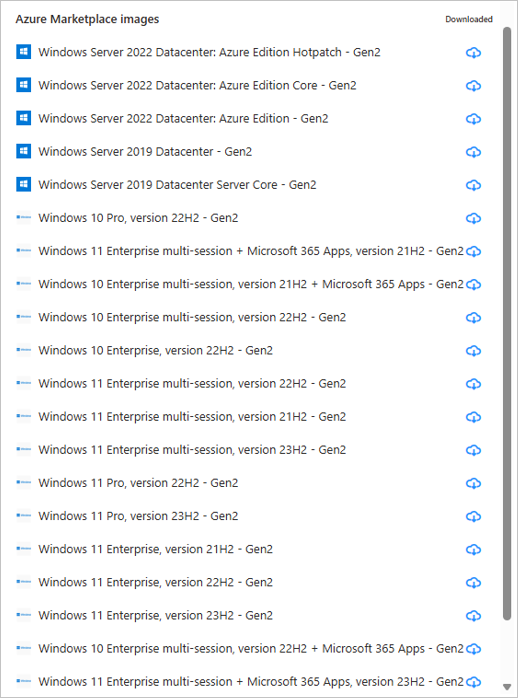The height and width of the screenshot is (698, 518).
Task: Download Windows 11 Pro, version 23H2 image
Action: point(473,516)
